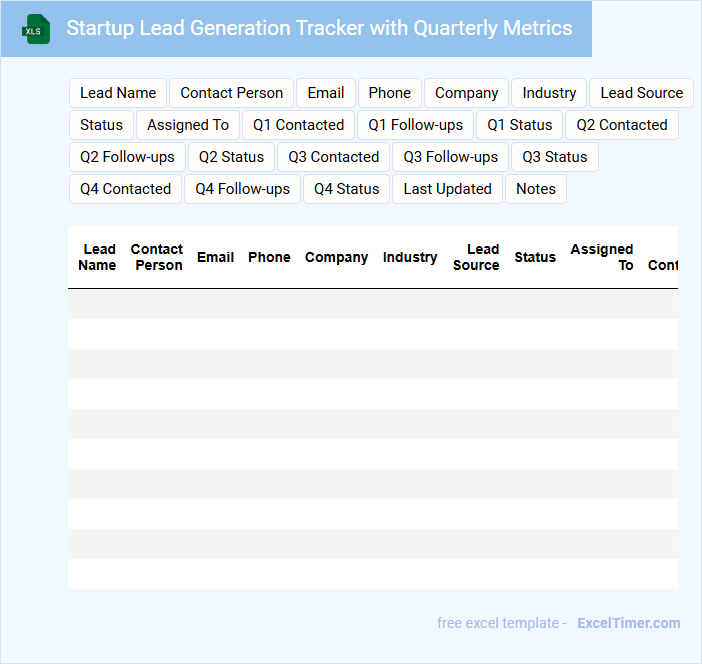Click the tracker title heading text
This screenshot has width=702, height=664.
[x=319, y=28]
